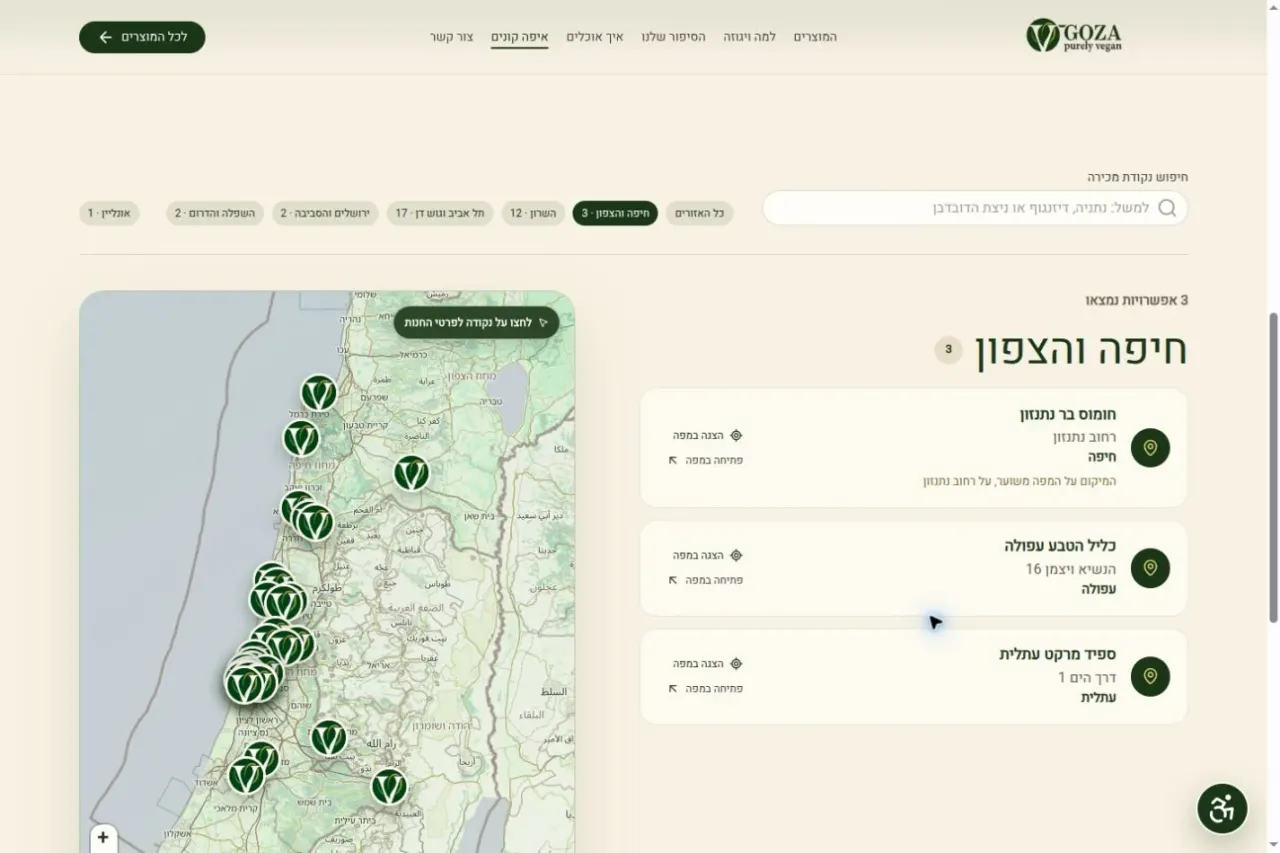Select the map marker near Jerusalem

[x=389, y=786]
